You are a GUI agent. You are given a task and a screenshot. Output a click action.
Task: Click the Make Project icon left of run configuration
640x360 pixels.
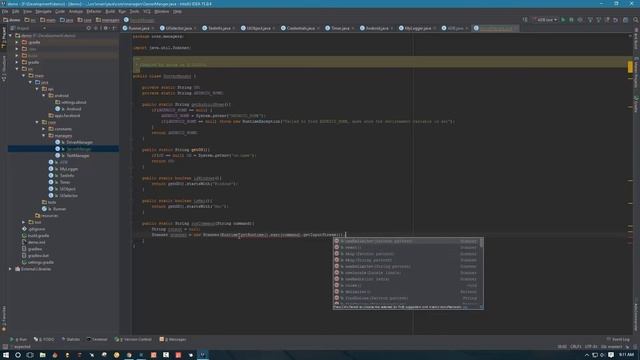pyautogui.click(x=525, y=20)
